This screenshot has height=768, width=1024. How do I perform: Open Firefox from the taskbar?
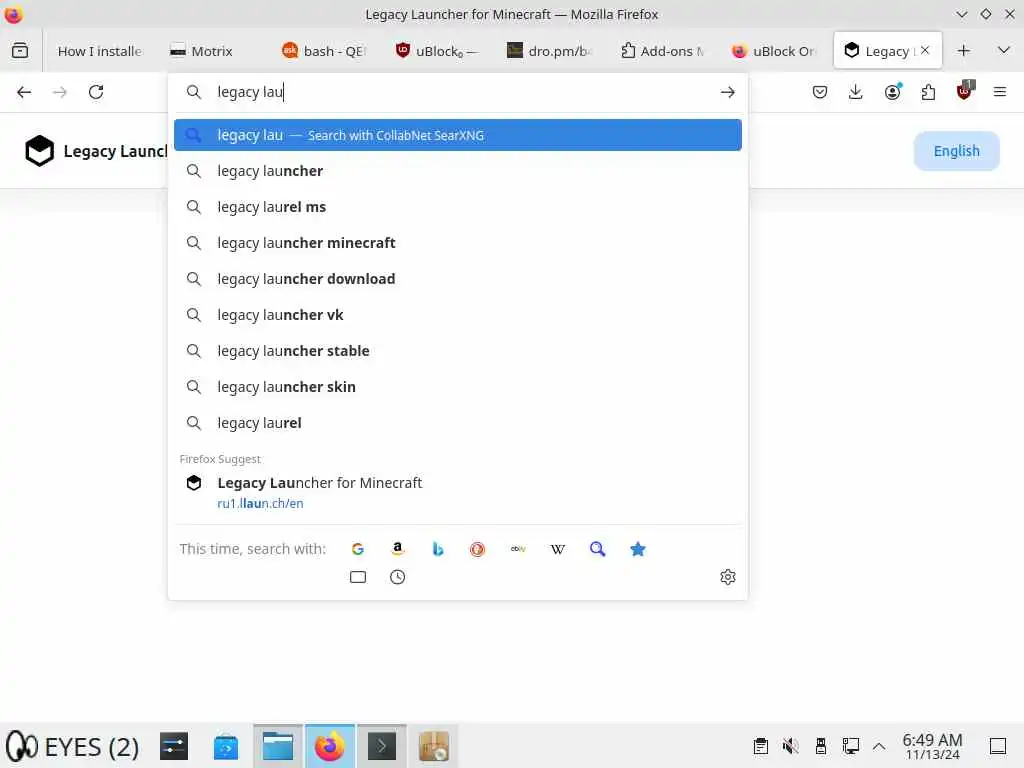point(330,746)
